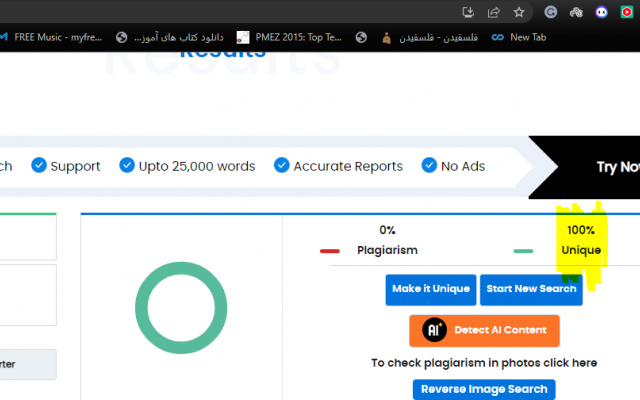Click the share page icon
The image size is (640, 400).
coord(493,12)
